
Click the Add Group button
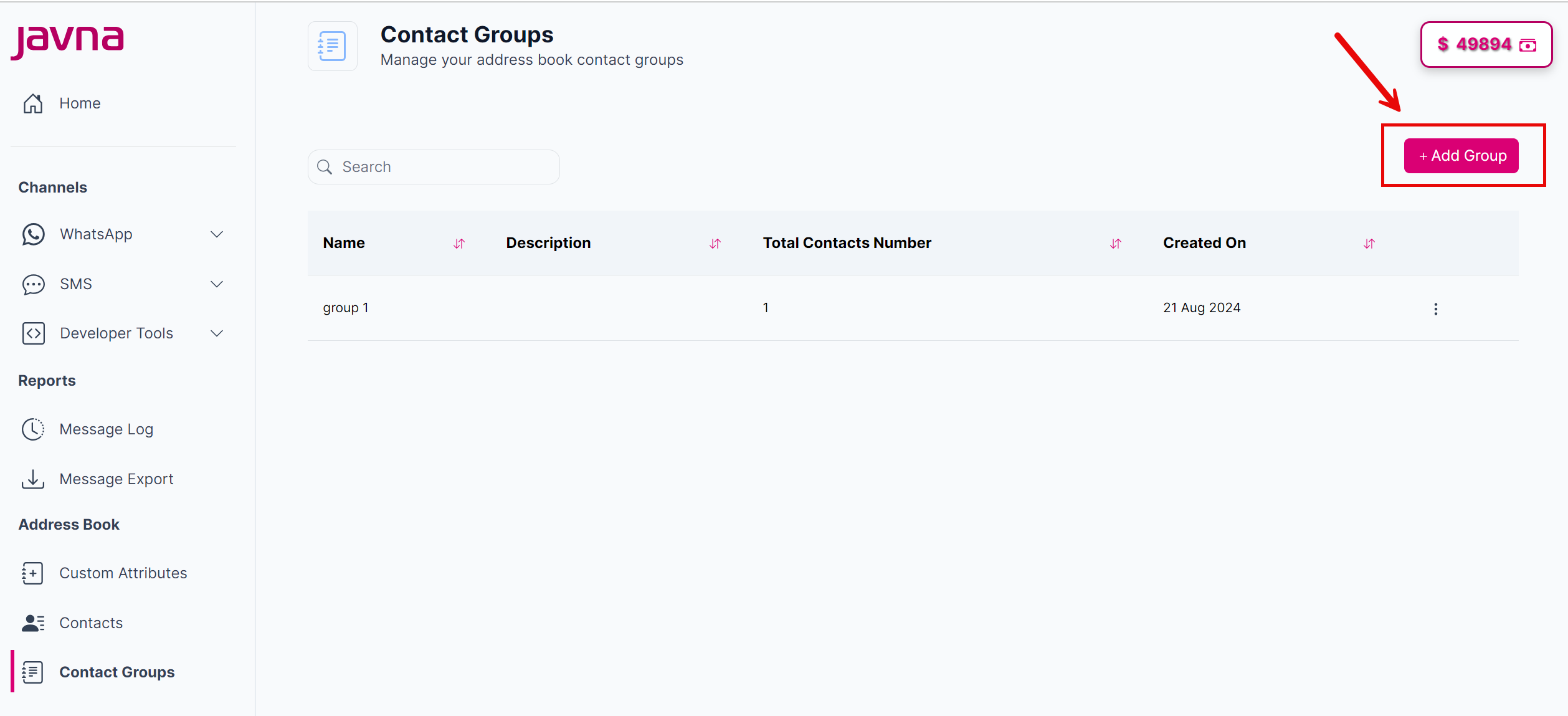(1461, 156)
